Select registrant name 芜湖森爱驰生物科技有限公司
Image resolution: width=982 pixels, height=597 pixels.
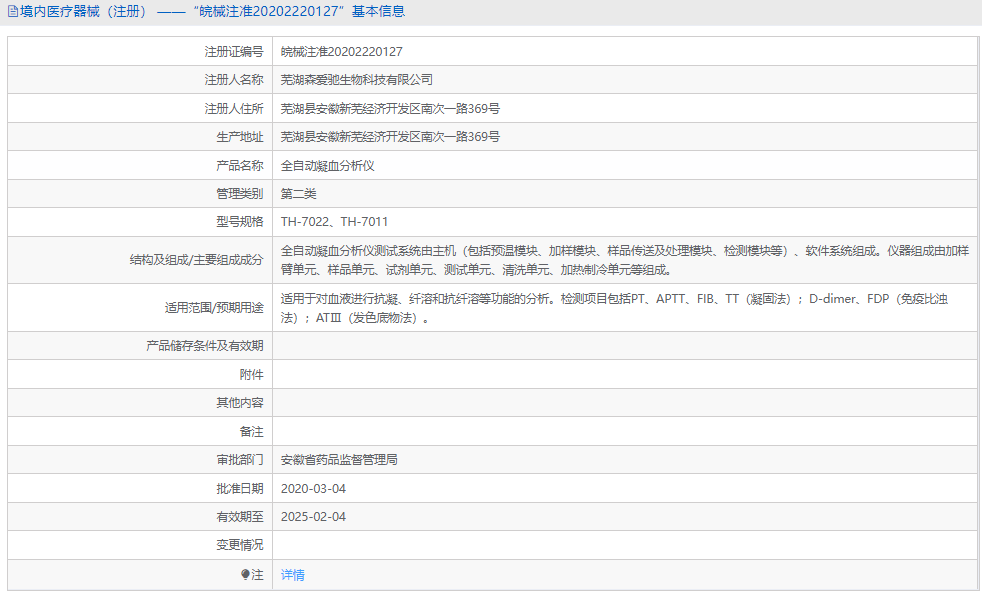(356, 80)
